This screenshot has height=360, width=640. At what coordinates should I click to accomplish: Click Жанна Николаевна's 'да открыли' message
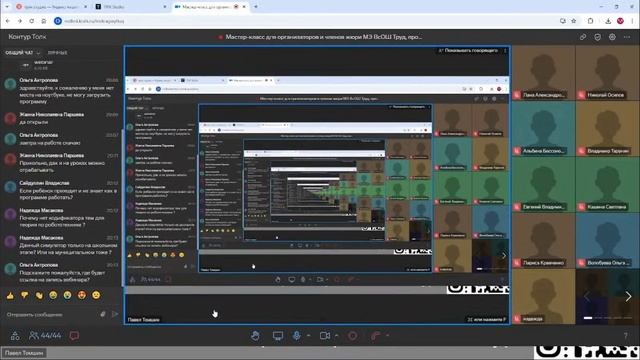(61, 118)
